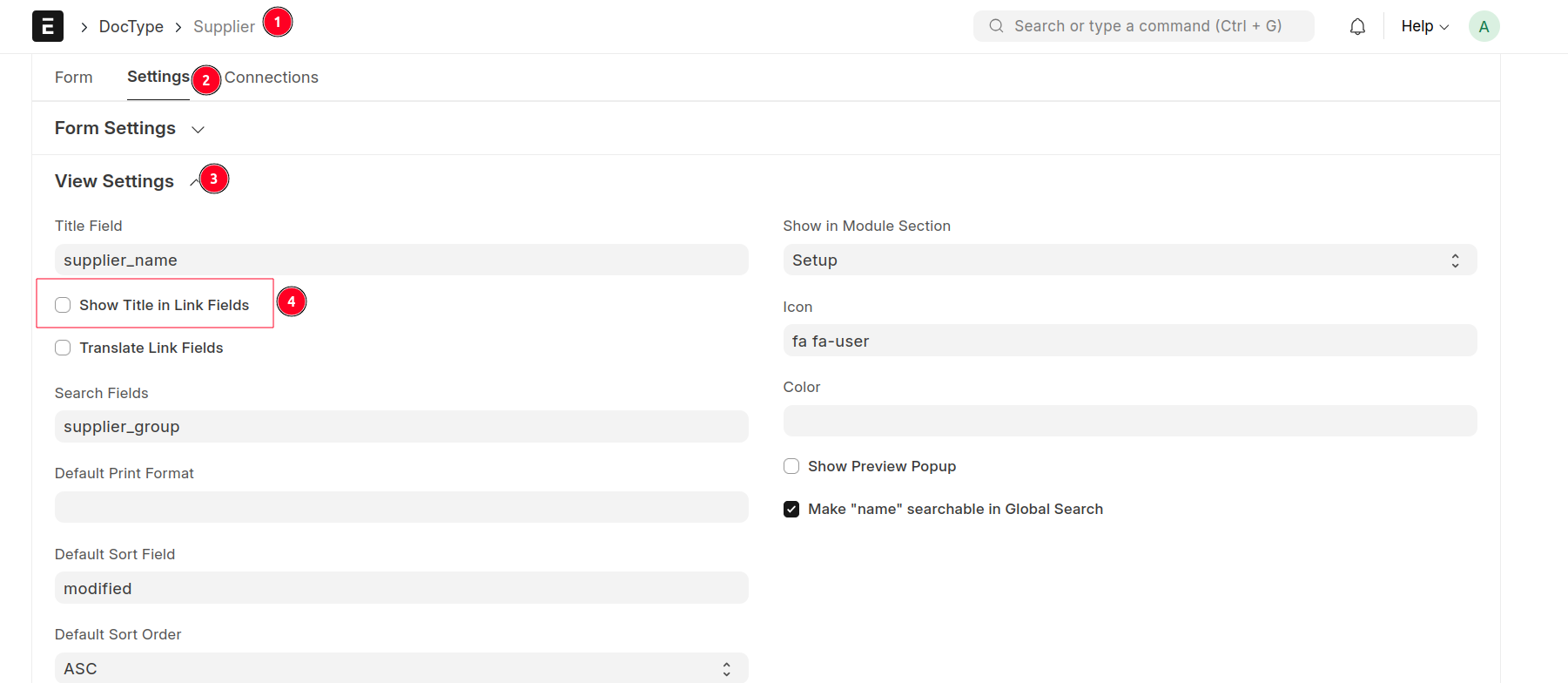Open the notifications bell icon
The width and height of the screenshot is (1568, 683).
(x=1357, y=27)
